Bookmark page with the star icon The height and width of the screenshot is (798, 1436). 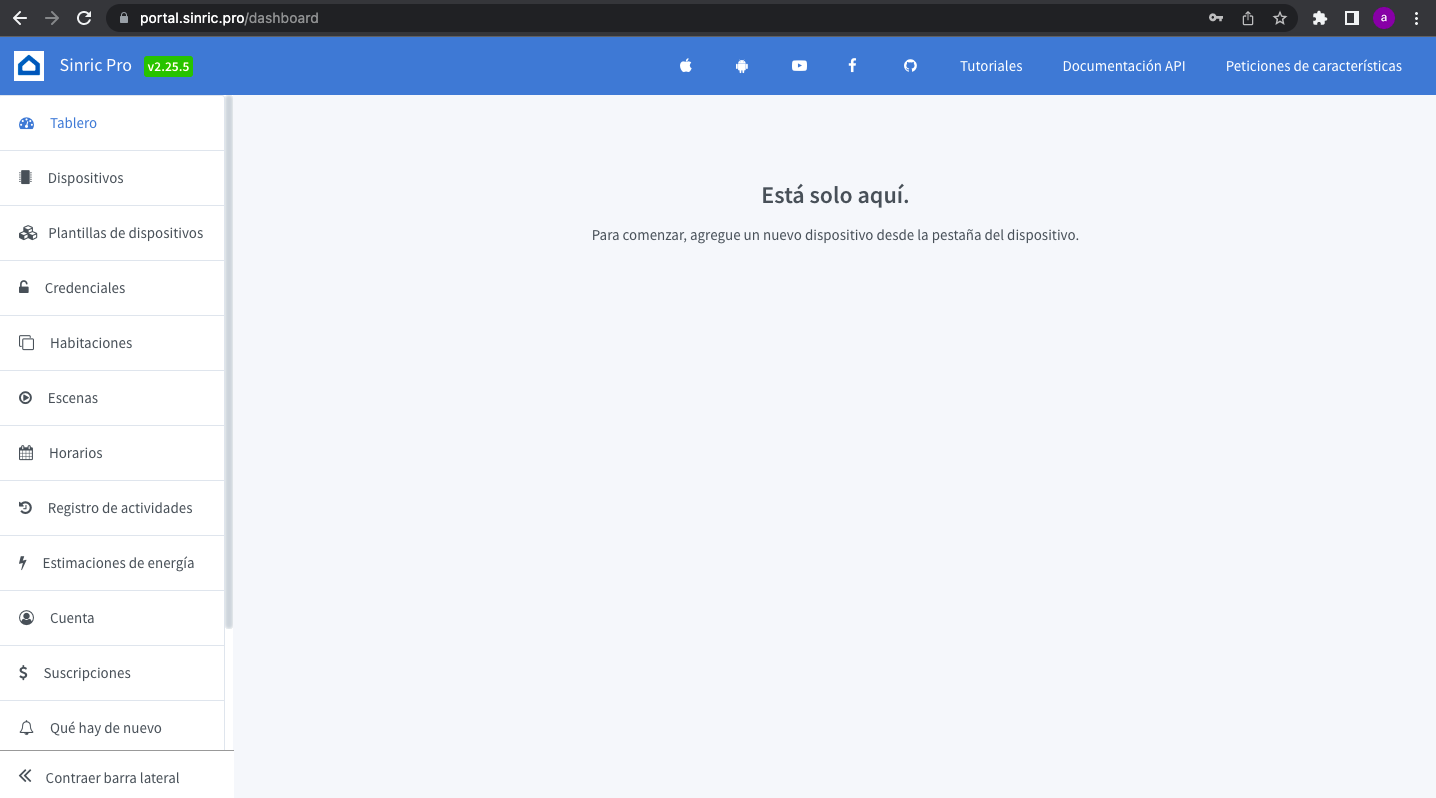click(1279, 18)
